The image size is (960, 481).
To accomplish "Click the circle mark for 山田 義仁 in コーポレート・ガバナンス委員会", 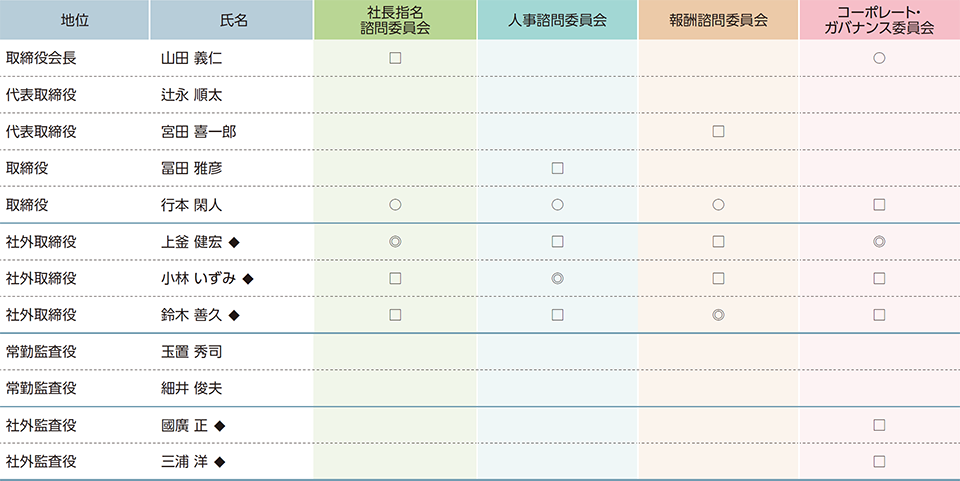I will pos(879,58).
